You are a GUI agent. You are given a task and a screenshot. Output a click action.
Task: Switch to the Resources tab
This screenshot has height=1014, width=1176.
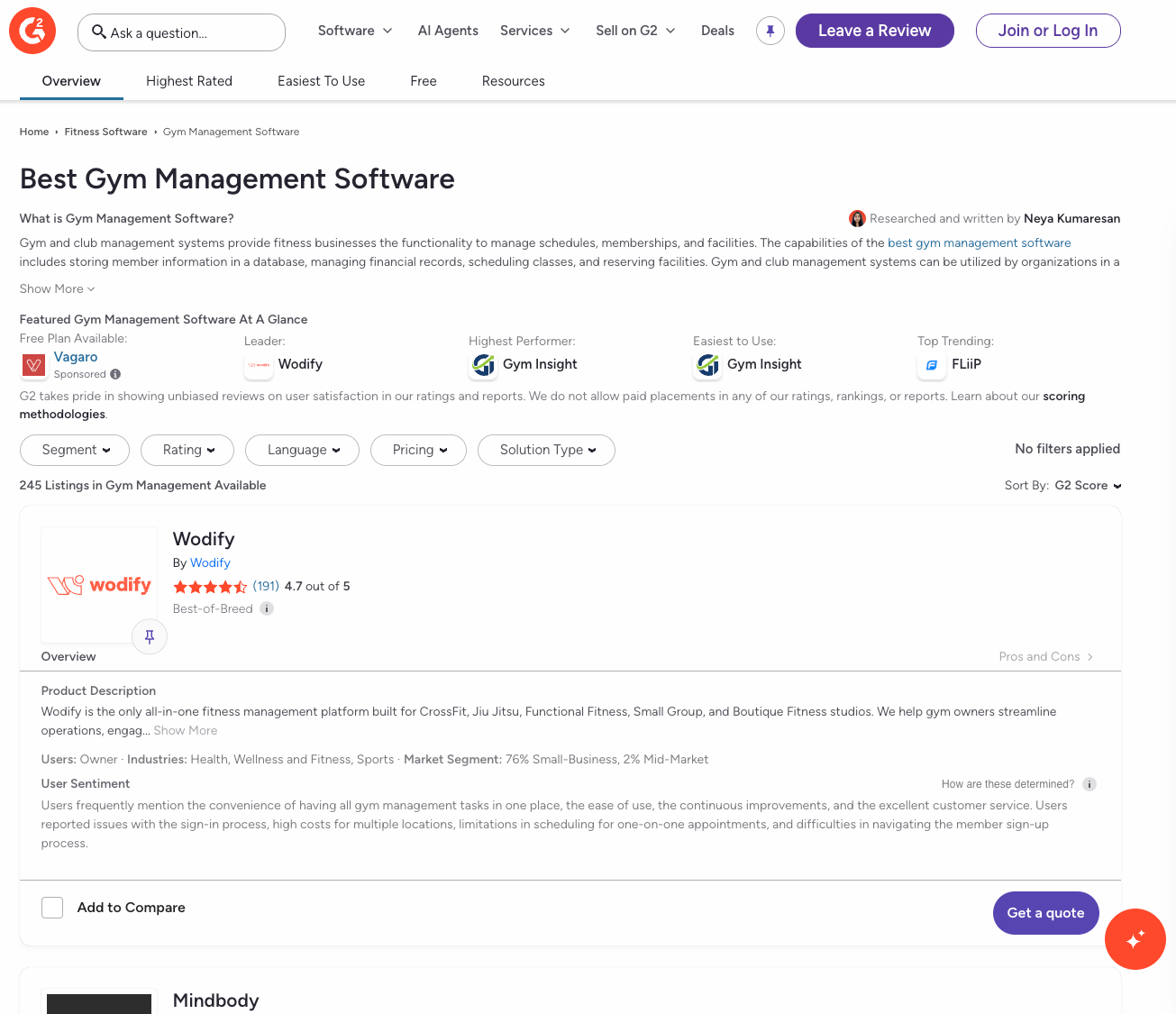point(514,81)
